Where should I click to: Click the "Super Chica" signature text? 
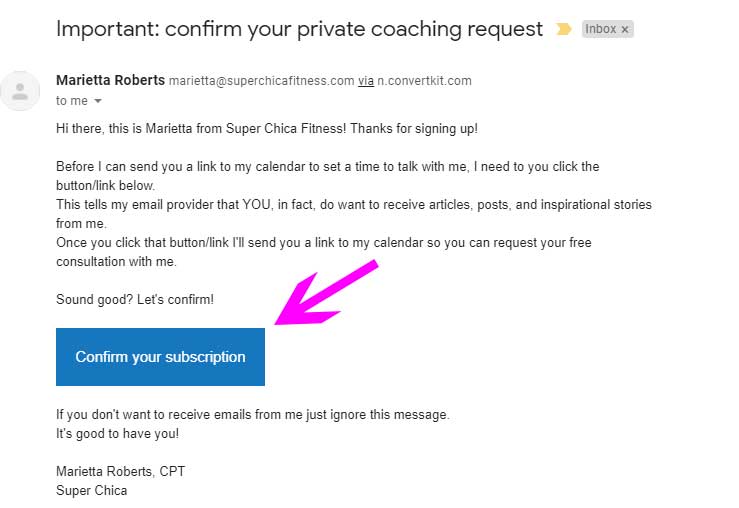point(91,491)
